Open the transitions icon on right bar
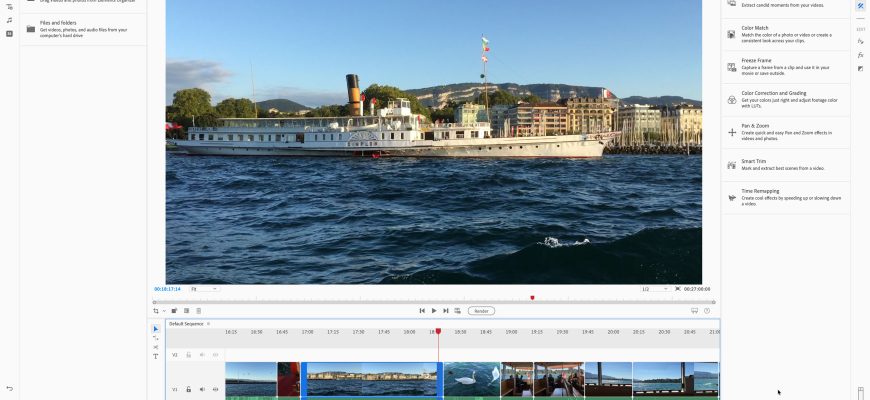Viewport: 870px width, 400px height. (x=861, y=68)
